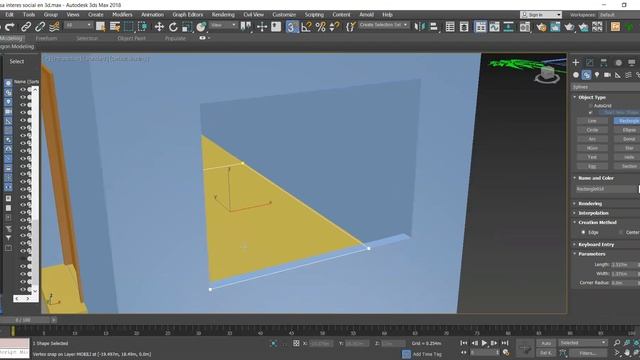This screenshot has width=640, height=360.
Task: Open Create Selection Set dropdown
Action: coord(384,25)
